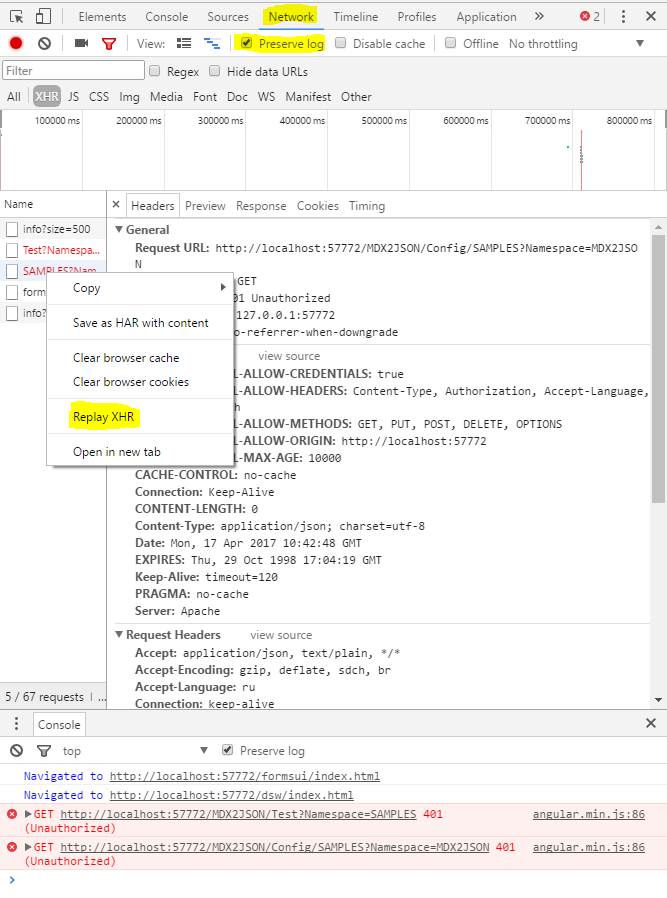Toggle the device toolbar icon
This screenshot has width=667, height=898.
(43, 17)
